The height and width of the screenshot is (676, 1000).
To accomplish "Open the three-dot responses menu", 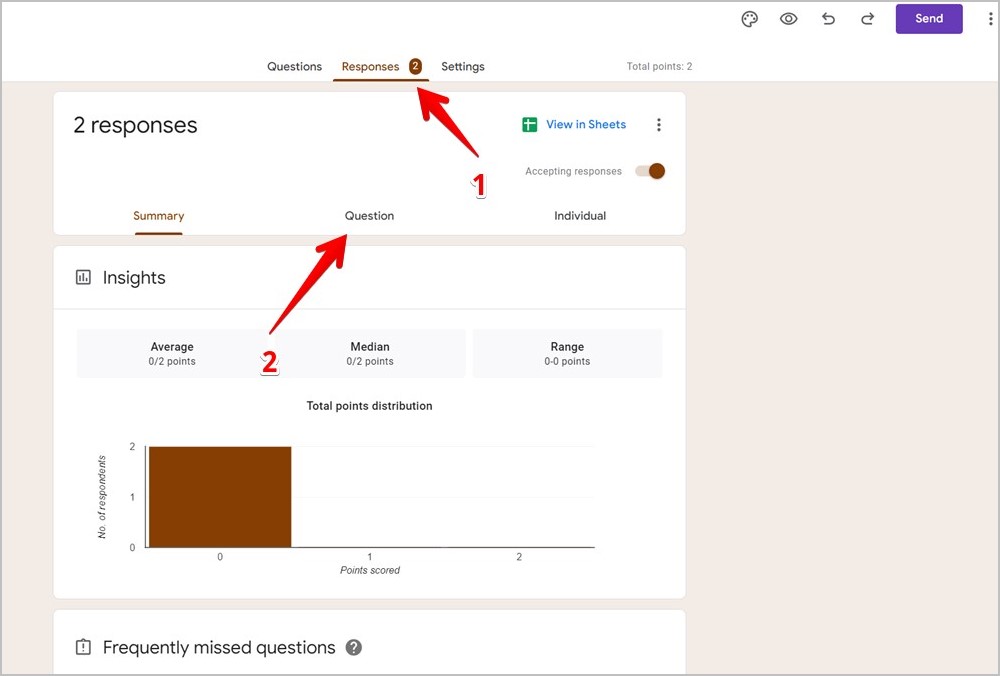I will pos(659,125).
